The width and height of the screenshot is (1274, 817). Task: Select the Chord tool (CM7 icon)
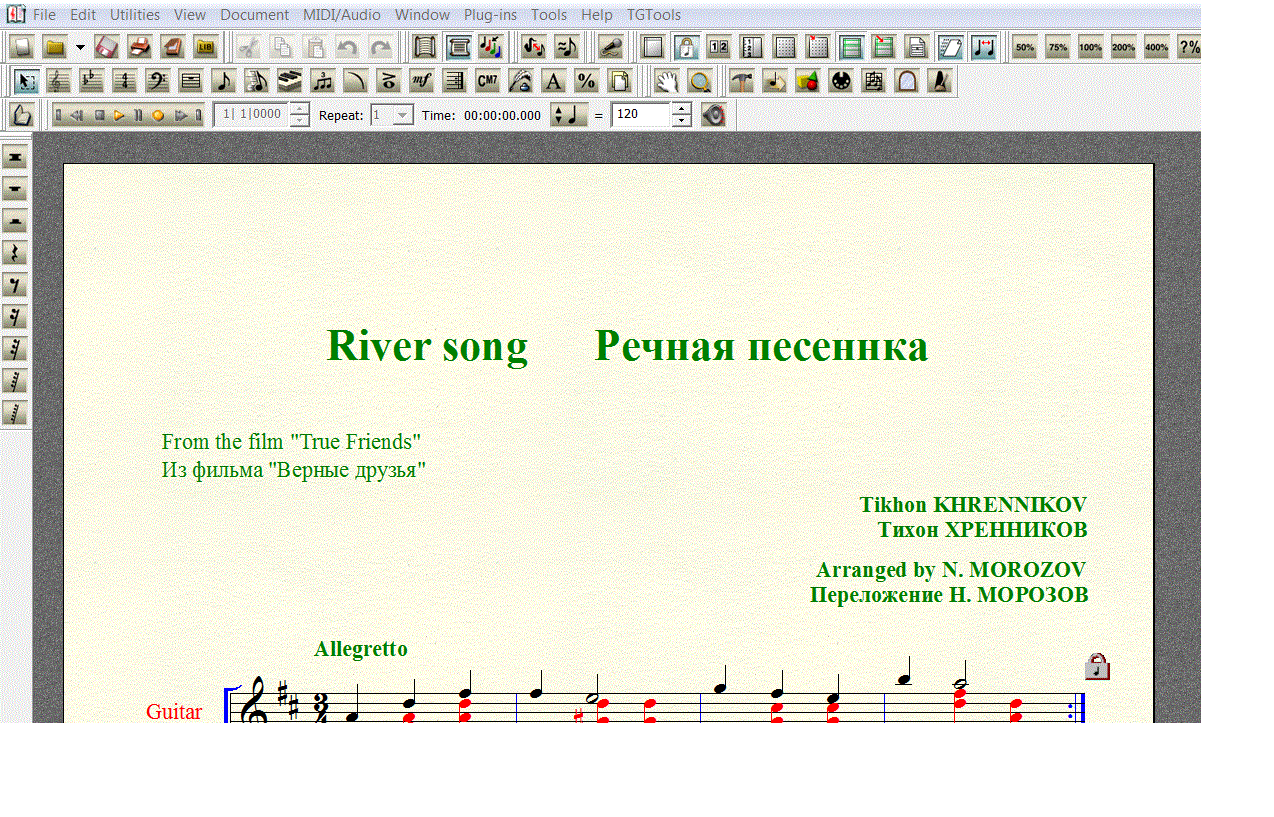pyautogui.click(x=488, y=81)
